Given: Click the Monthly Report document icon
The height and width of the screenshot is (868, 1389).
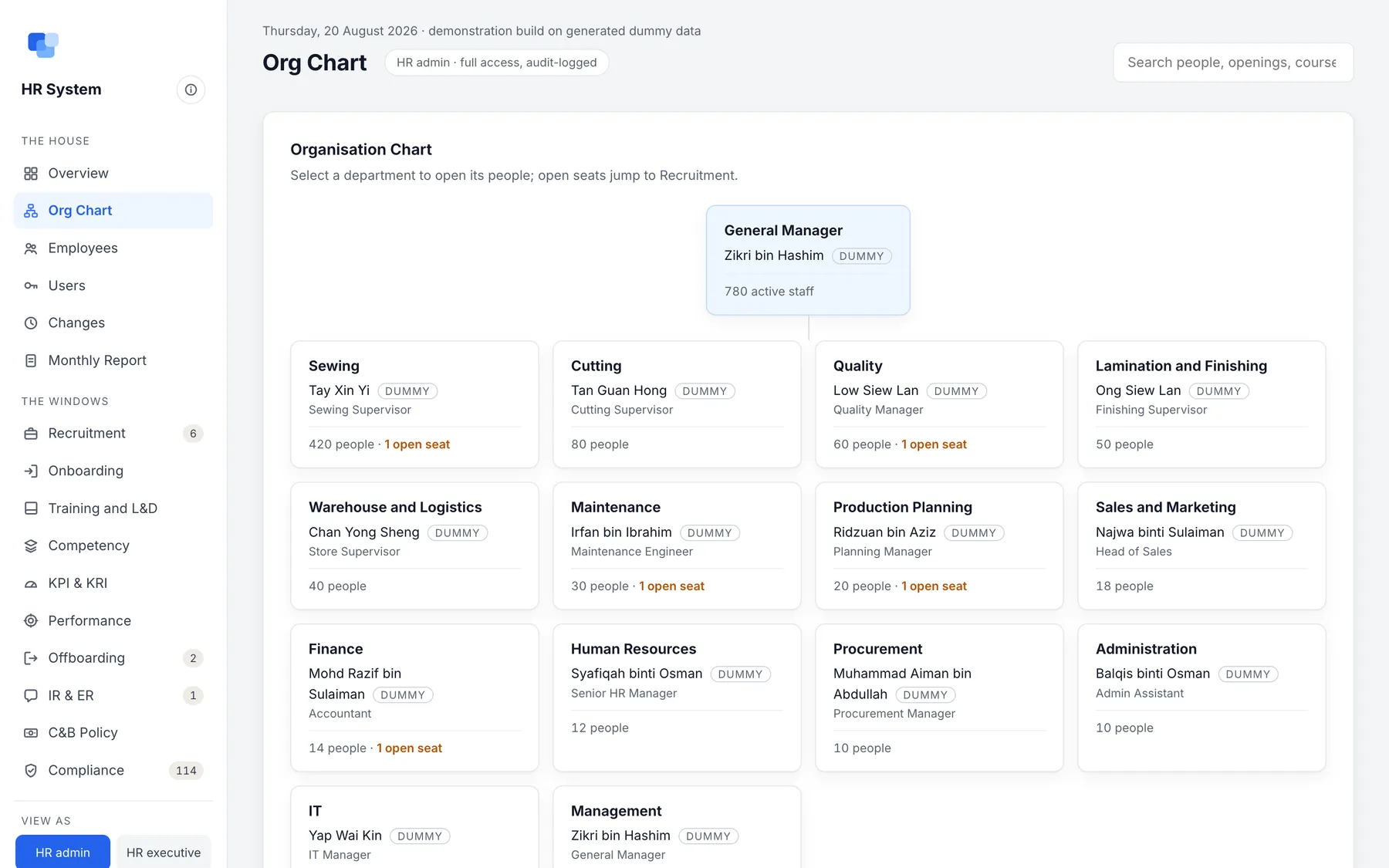Looking at the screenshot, I should tap(31, 360).
